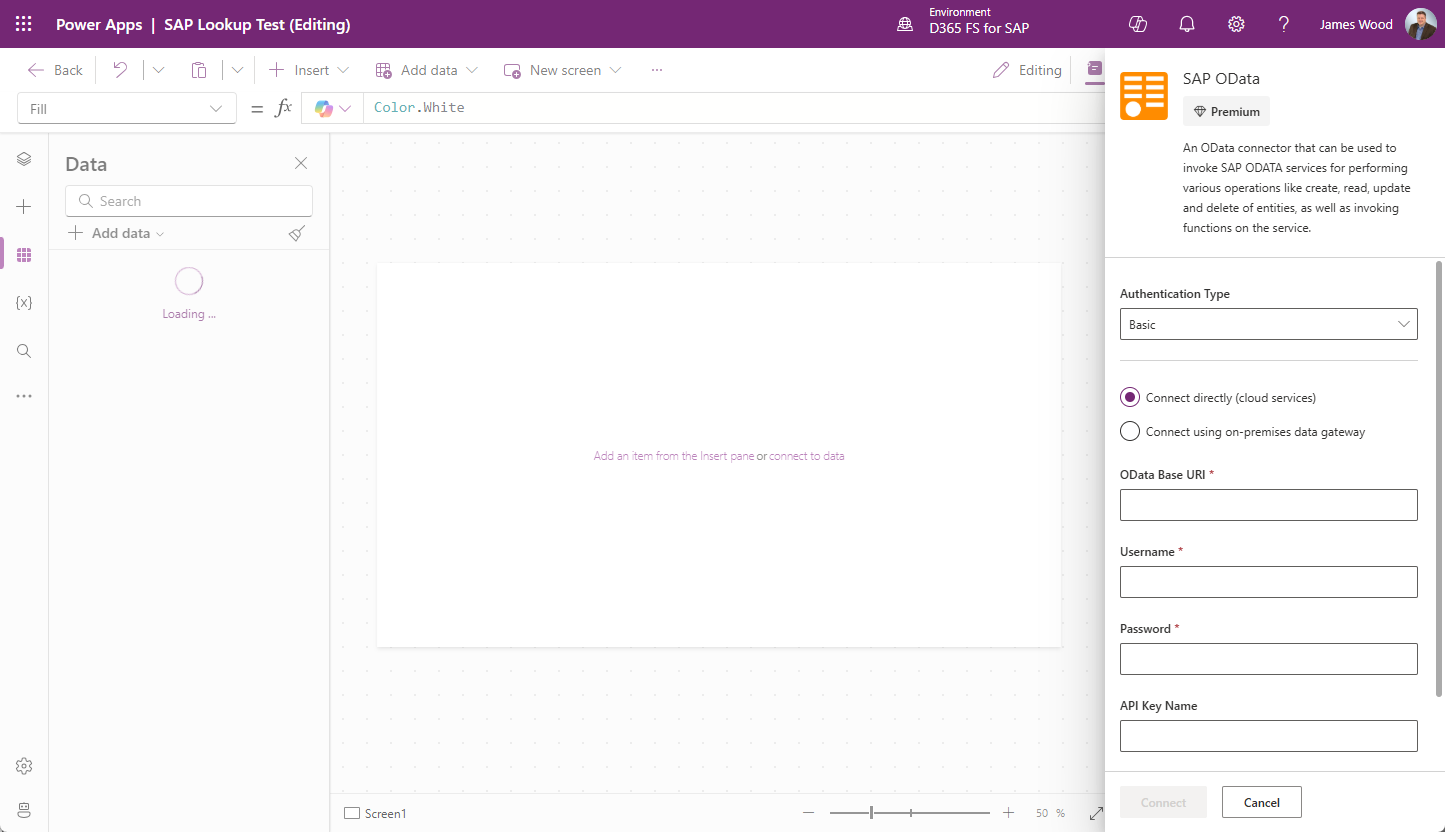Click the fit to window arrow icon

coord(1096,813)
